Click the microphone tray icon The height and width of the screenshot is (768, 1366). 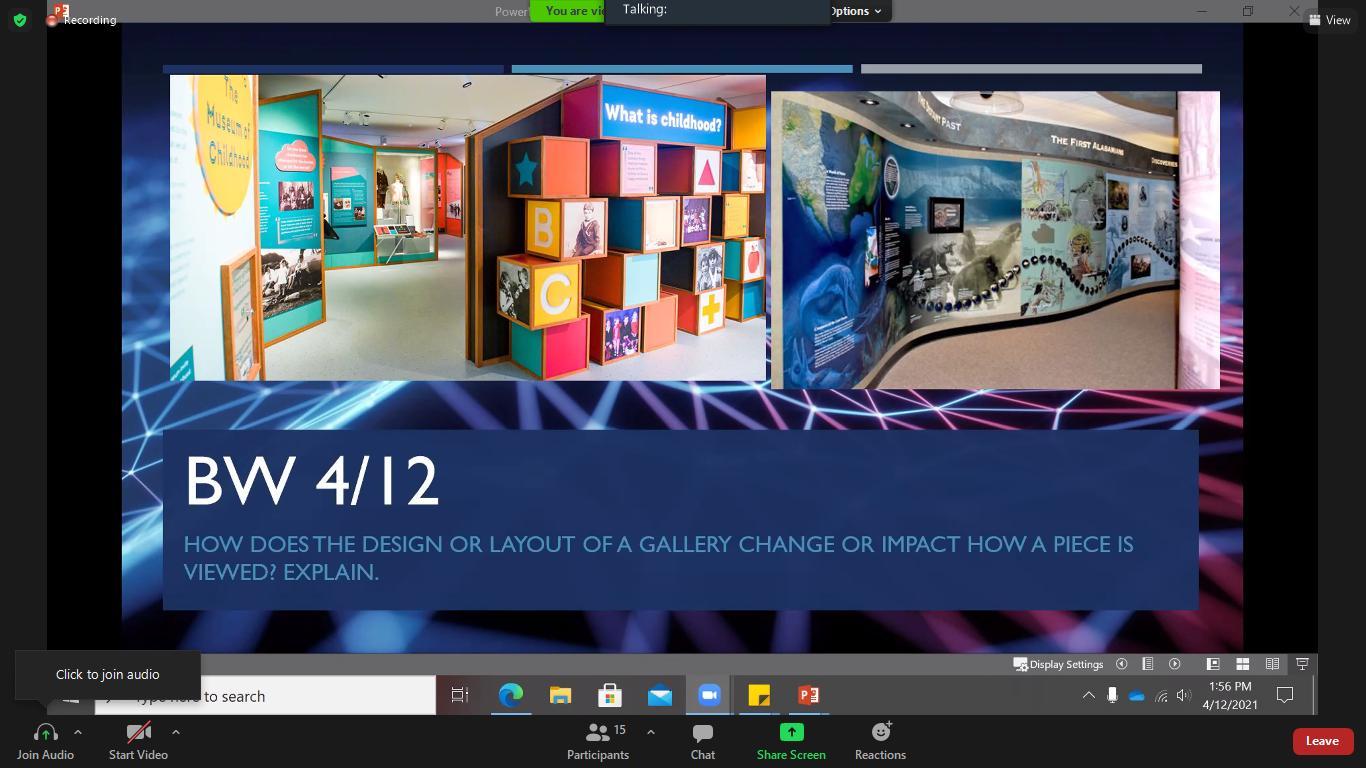[1112, 696]
